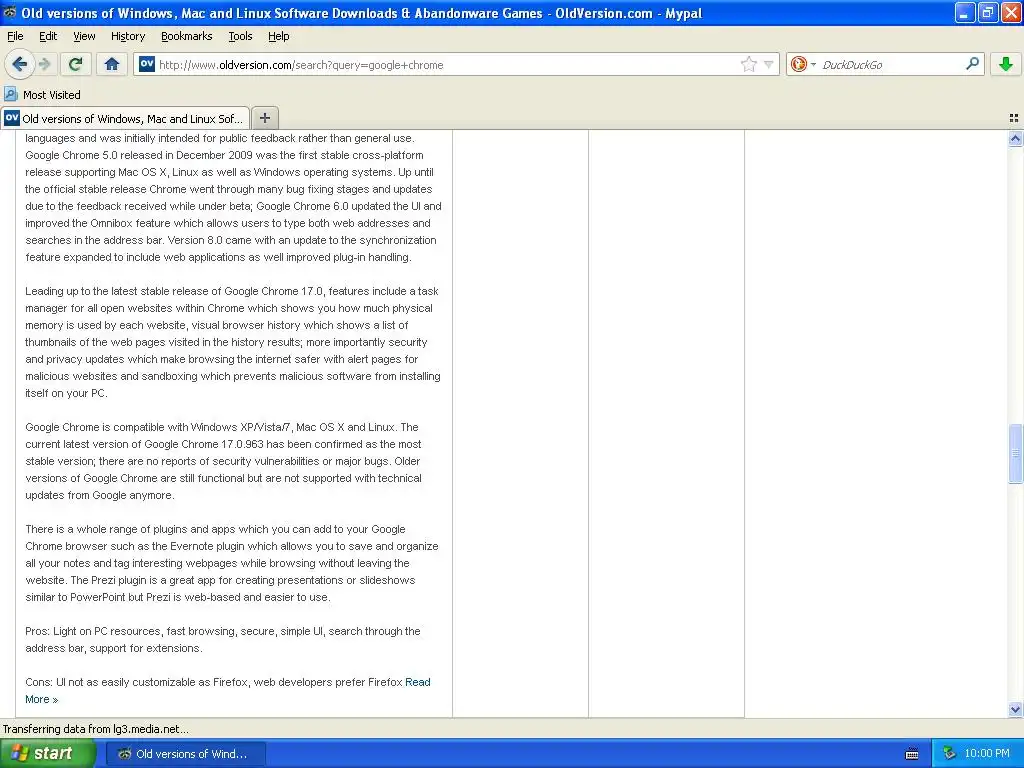Click the network tray icon beside the clock

949,754
